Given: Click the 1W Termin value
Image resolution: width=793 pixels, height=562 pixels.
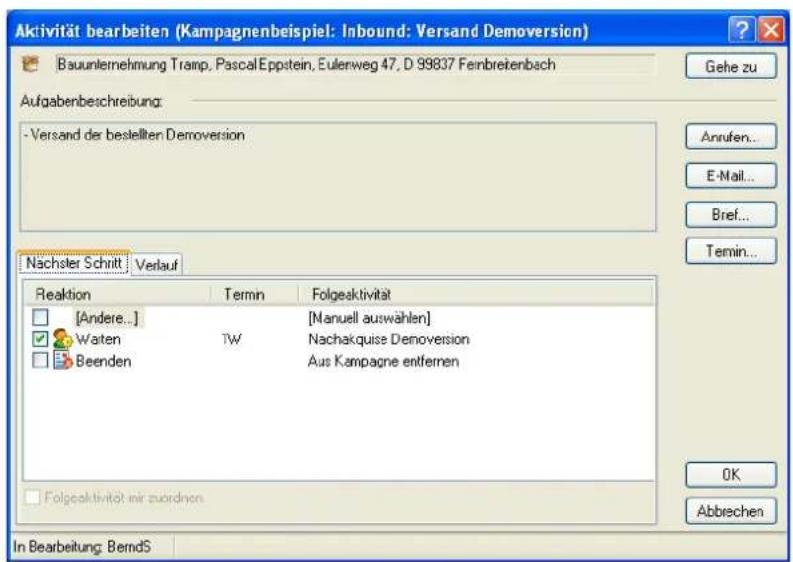Looking at the screenshot, I should pos(231,339).
